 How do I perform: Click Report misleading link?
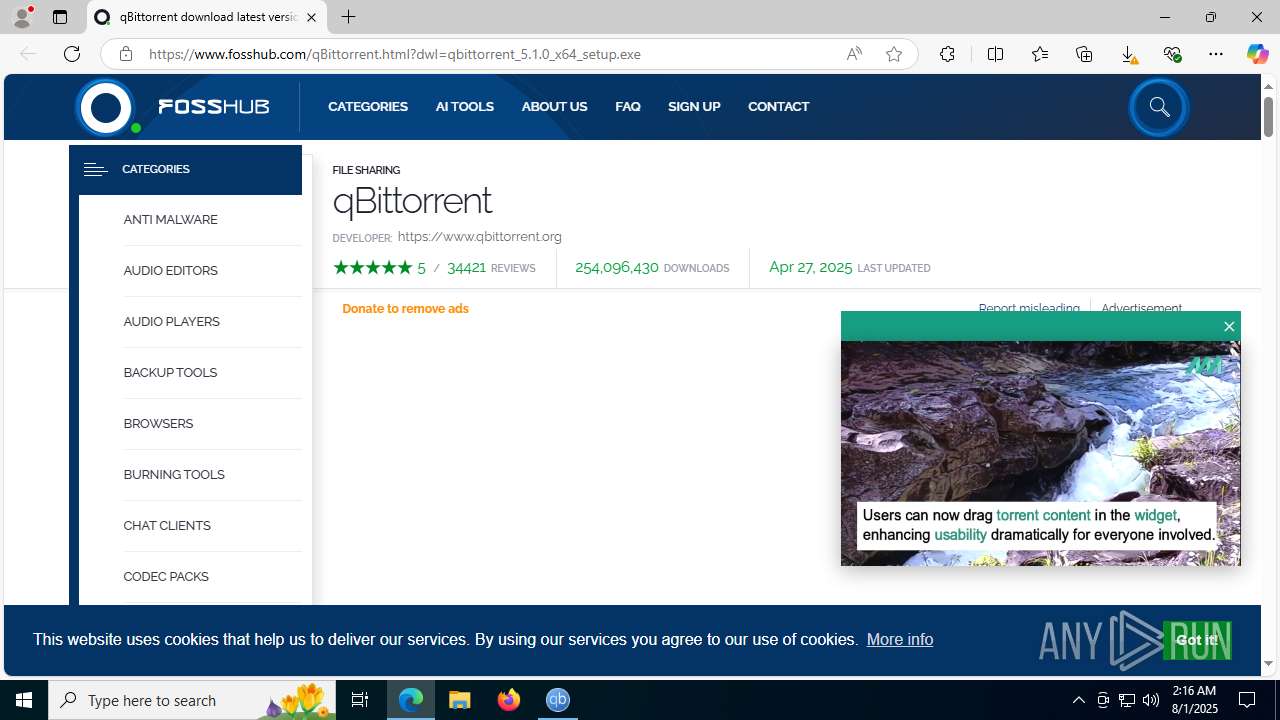[1029, 308]
